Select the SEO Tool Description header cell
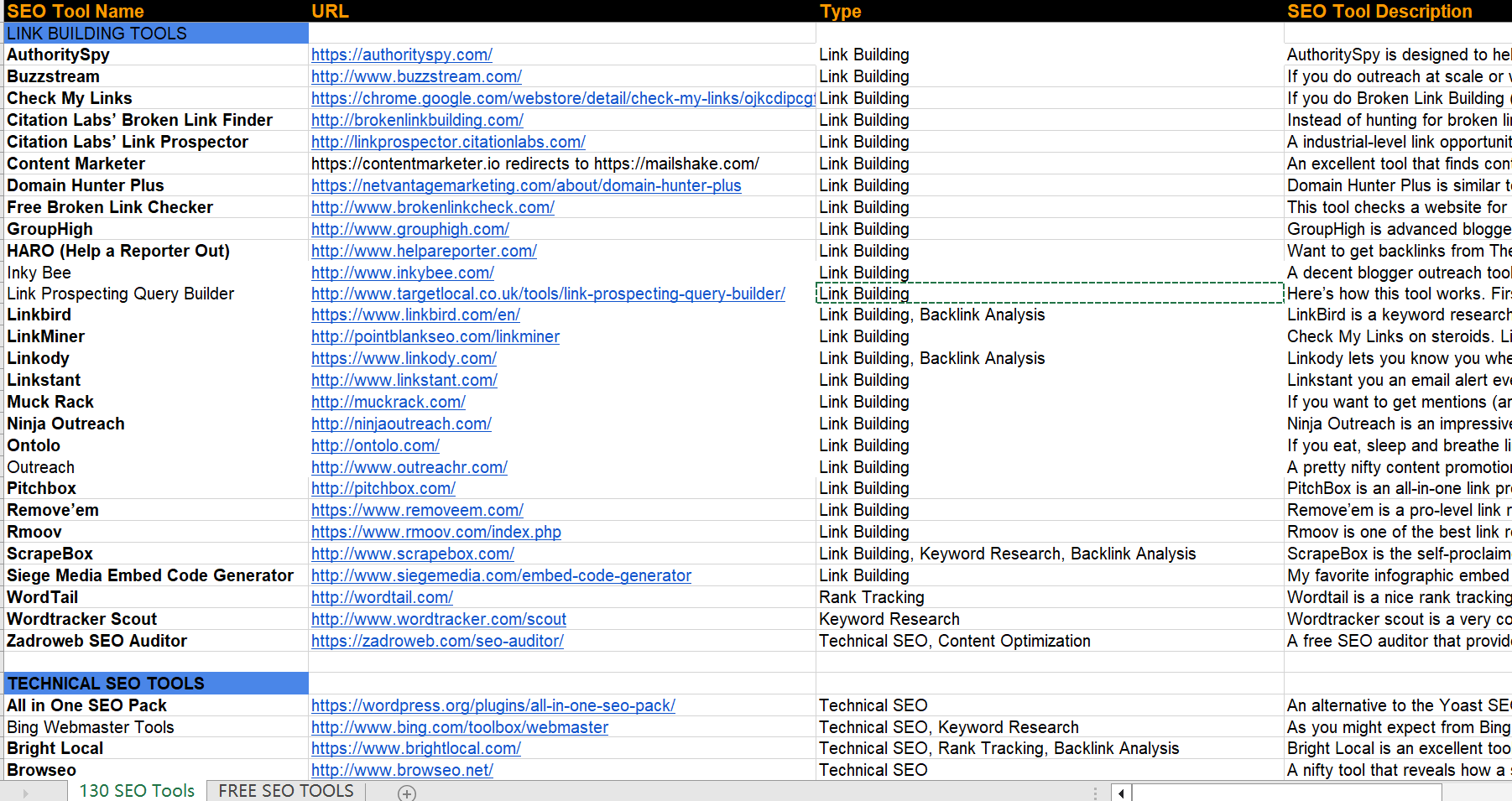This screenshot has height=801, width=1512. 1398,11
